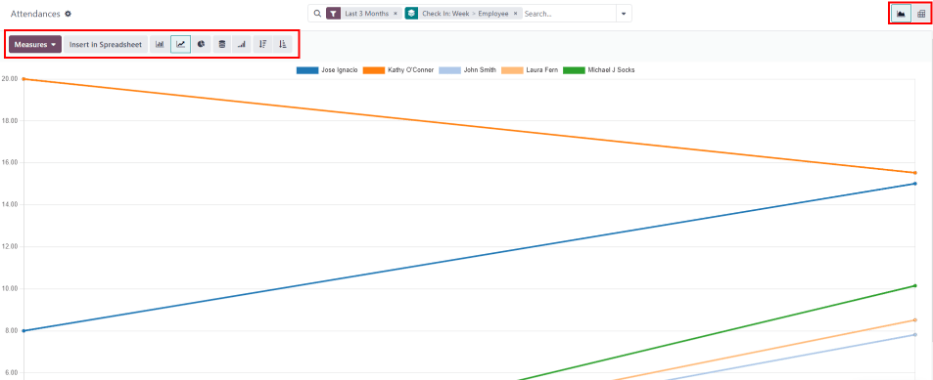This screenshot has height=380, width=933.
Task: Switch to pie chart view
Action: click(201, 44)
